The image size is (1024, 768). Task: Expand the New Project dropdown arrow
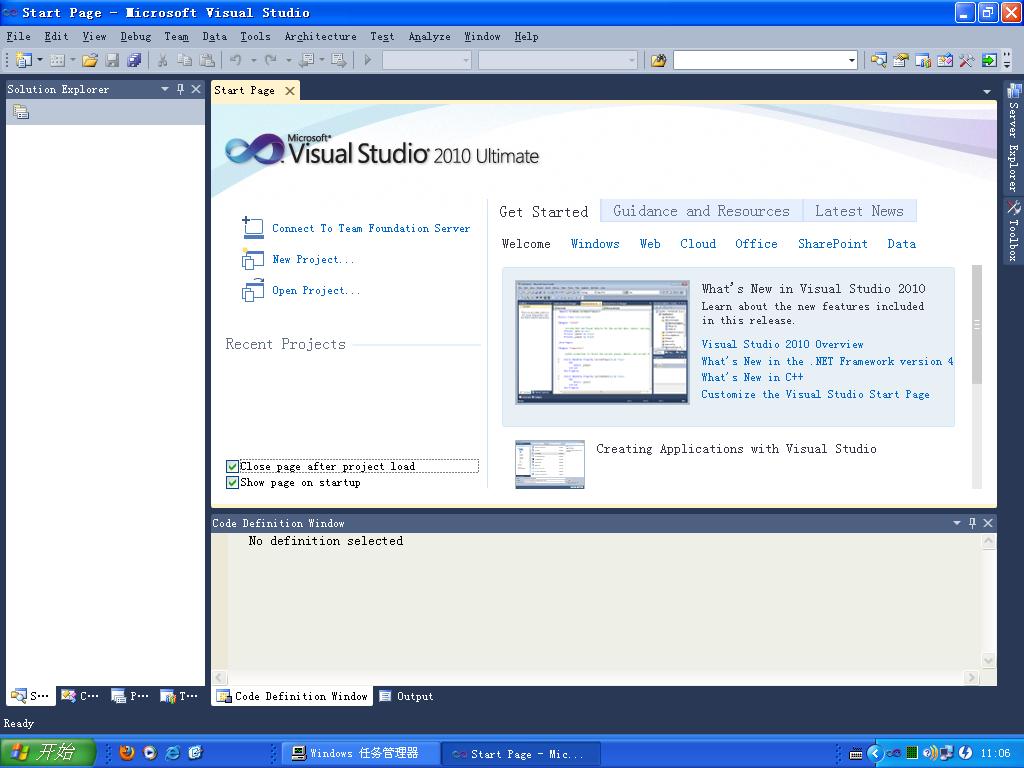pyautogui.click(x=40, y=60)
